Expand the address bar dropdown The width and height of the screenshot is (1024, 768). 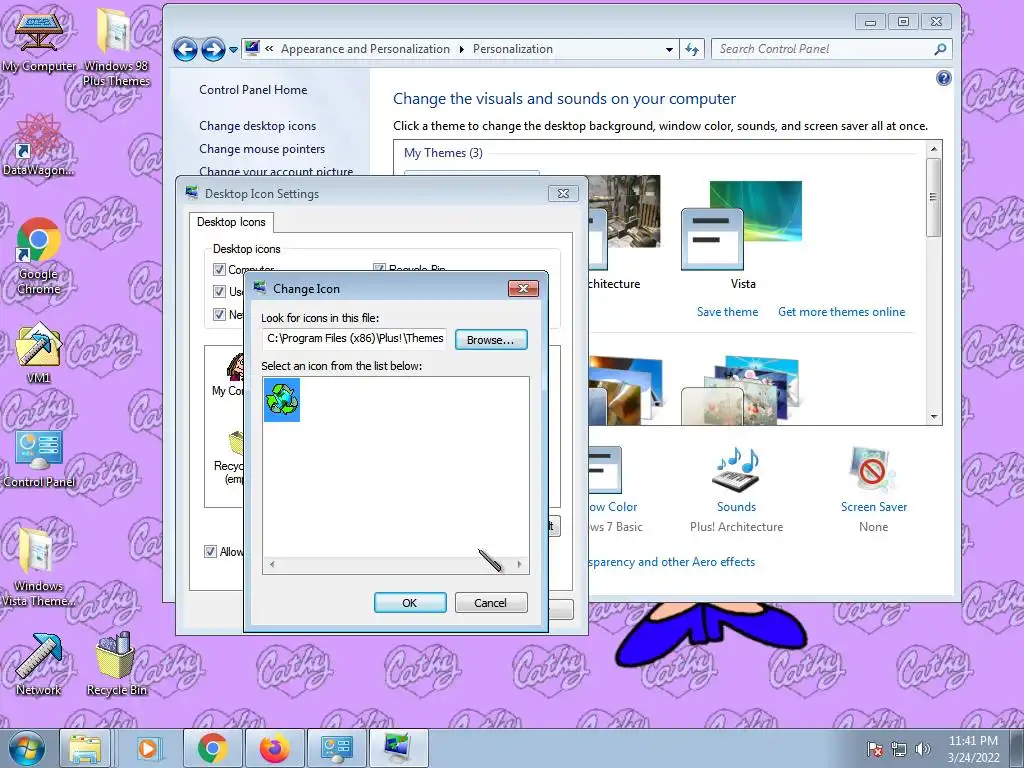(x=669, y=50)
